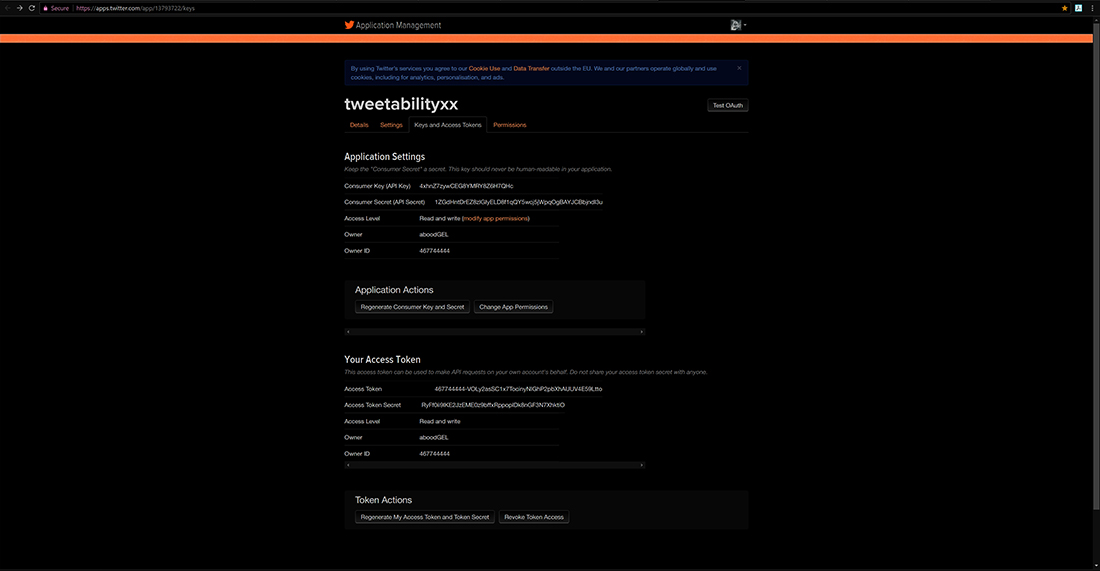Select the Keys and Access Tokens tab

pyautogui.click(x=448, y=125)
